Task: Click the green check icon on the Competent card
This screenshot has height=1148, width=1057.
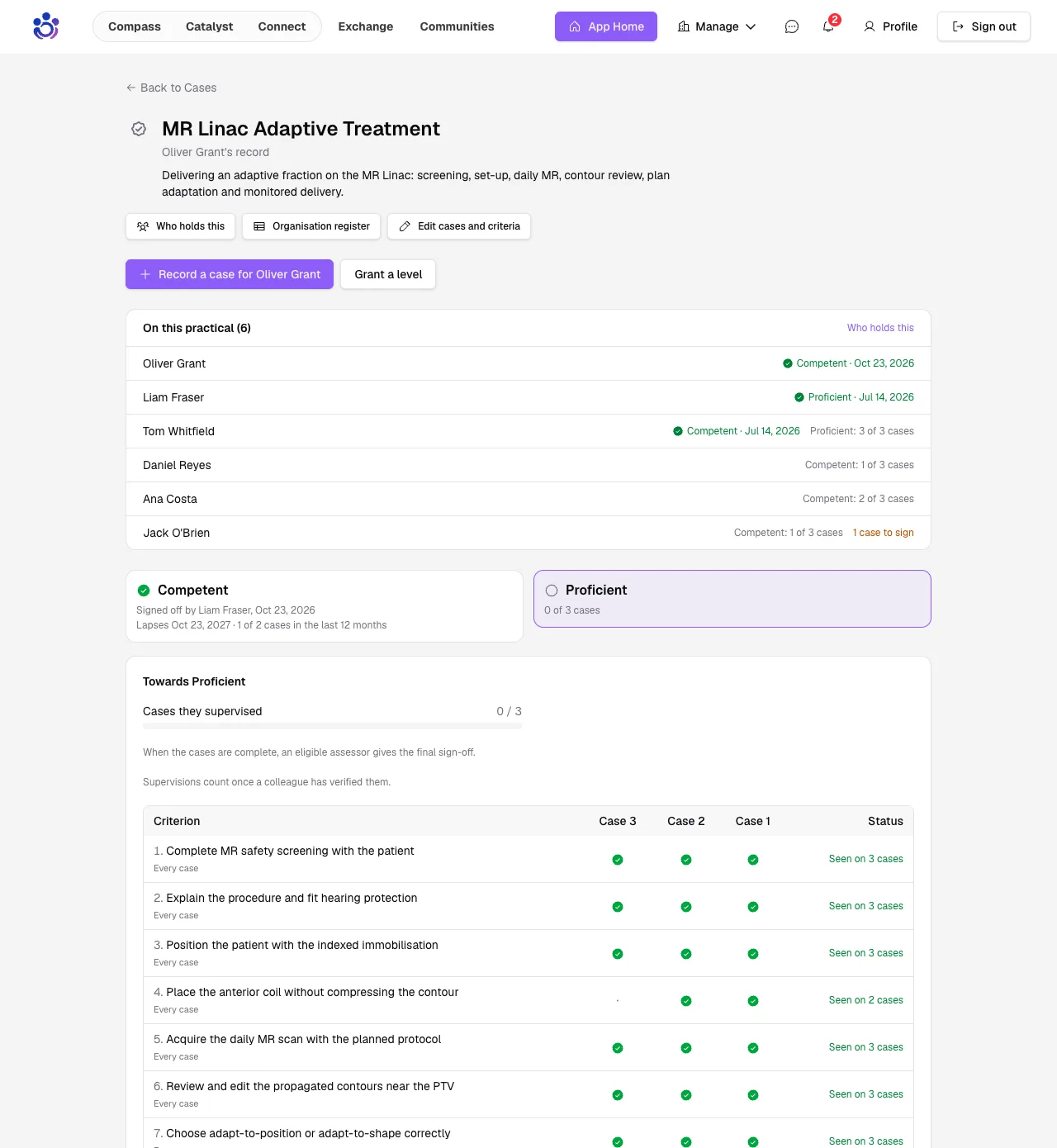Action: click(144, 591)
